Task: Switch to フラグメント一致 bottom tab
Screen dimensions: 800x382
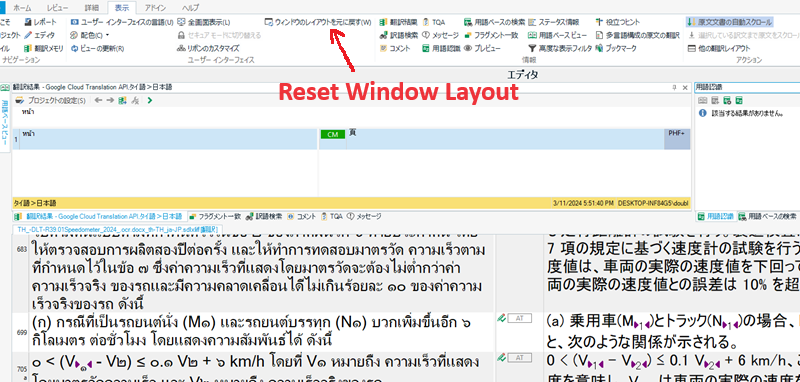Action: pos(214,216)
